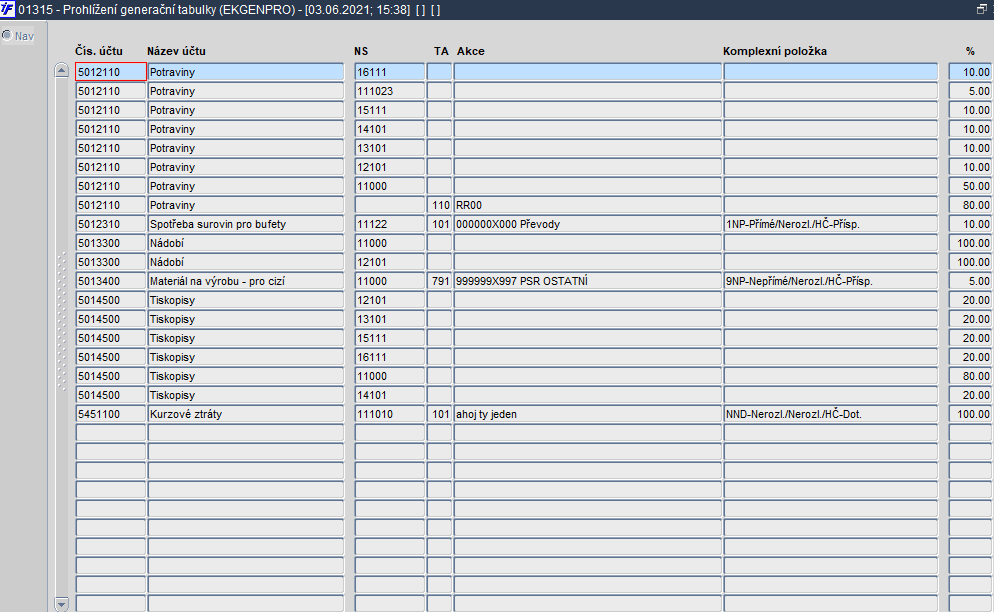Click the 5.00 percent value in 111023 row
Image resolution: width=994 pixels, height=612 pixels.
click(x=971, y=91)
